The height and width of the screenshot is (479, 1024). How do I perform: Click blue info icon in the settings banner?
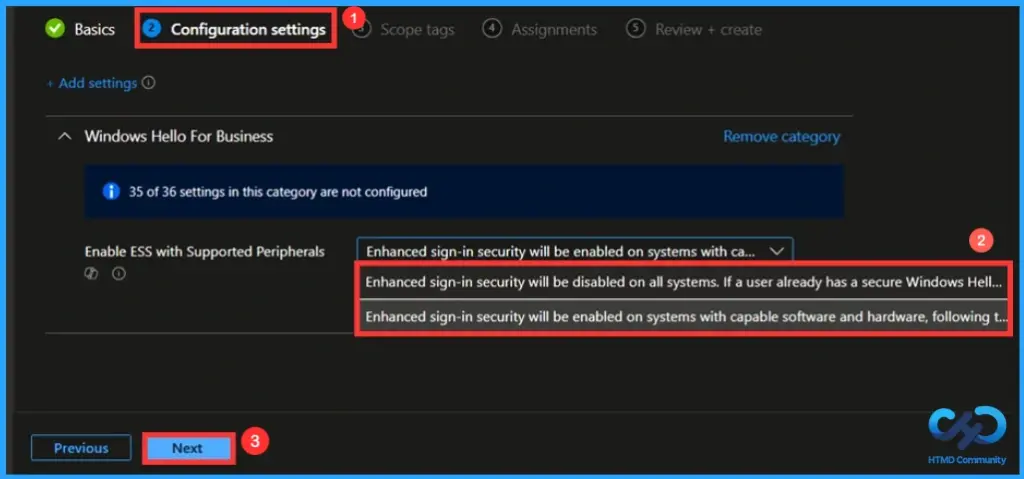(111, 191)
